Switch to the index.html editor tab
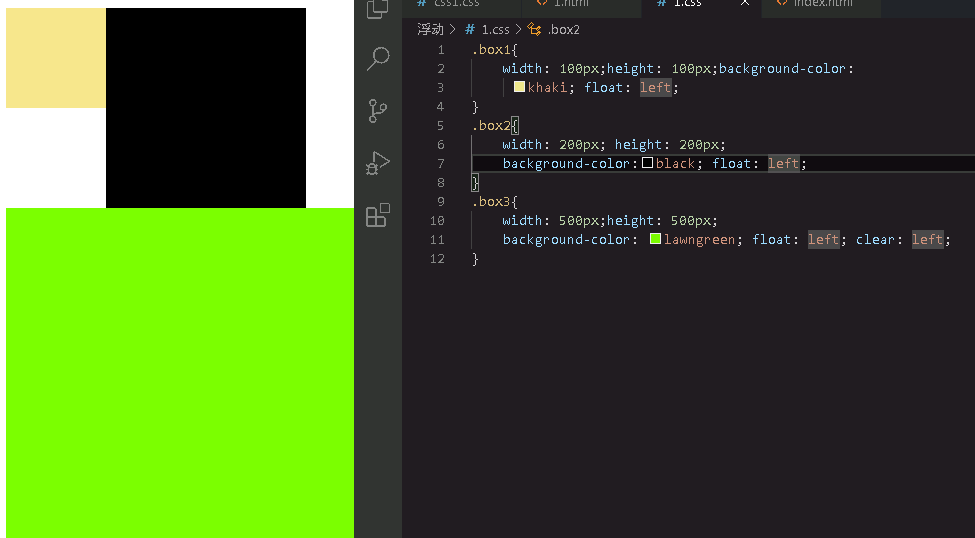Screen dimensions: 975x538 click(x=821, y=4)
